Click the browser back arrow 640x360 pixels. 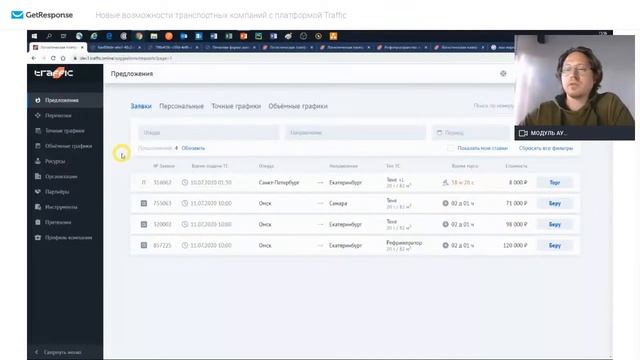tap(34, 58)
